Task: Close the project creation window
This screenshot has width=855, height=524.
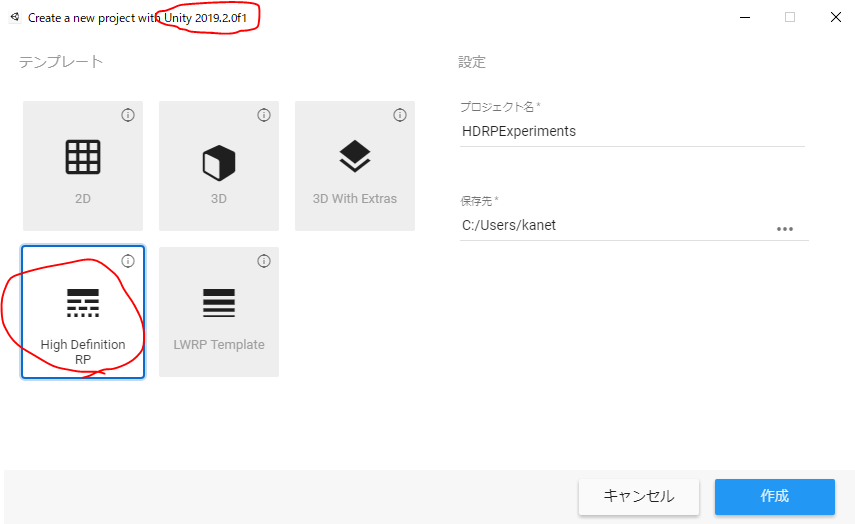Action: [x=835, y=17]
